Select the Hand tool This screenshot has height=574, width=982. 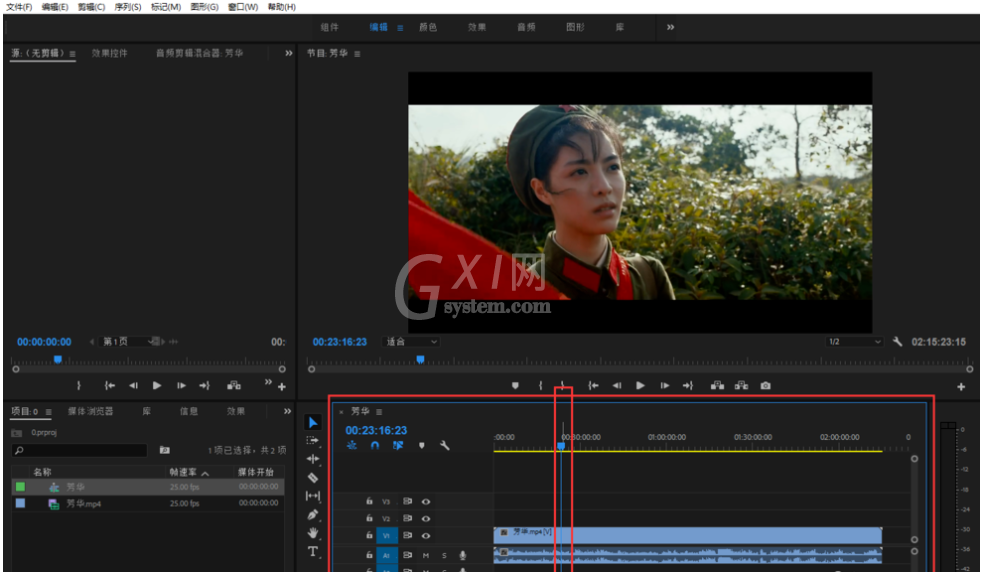coord(313,533)
